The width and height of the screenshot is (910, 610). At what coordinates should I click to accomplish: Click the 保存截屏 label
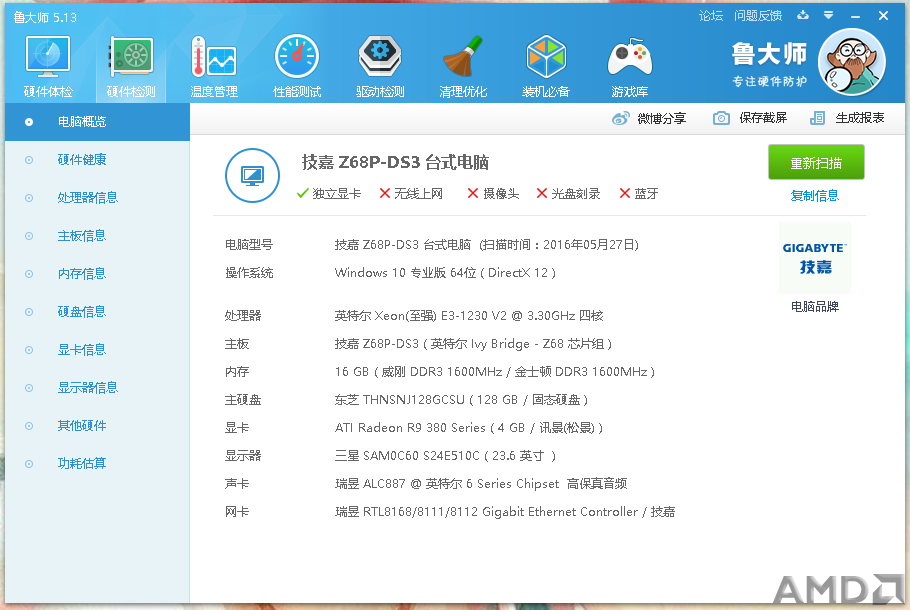(763, 118)
